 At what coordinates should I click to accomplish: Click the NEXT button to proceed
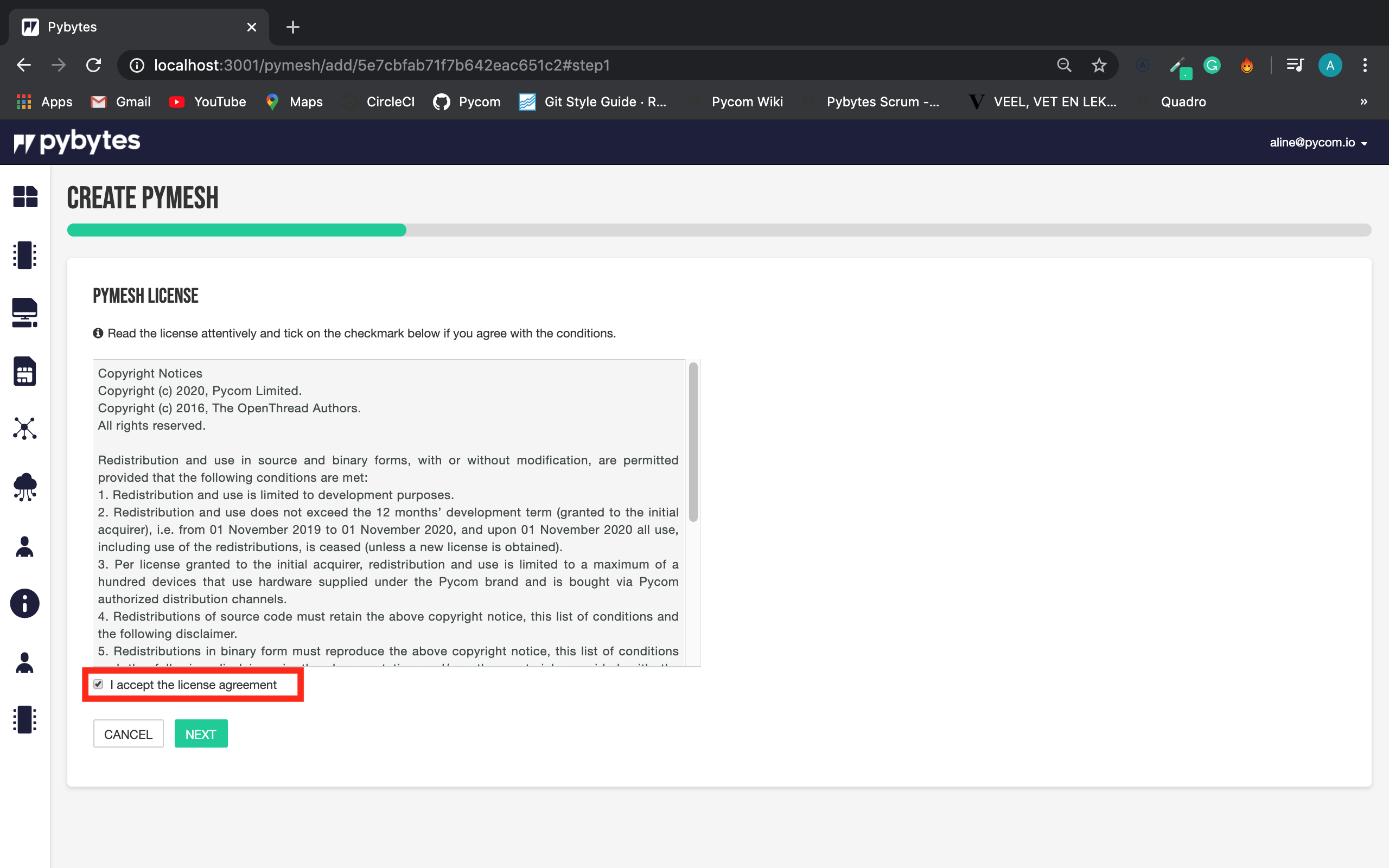(201, 734)
